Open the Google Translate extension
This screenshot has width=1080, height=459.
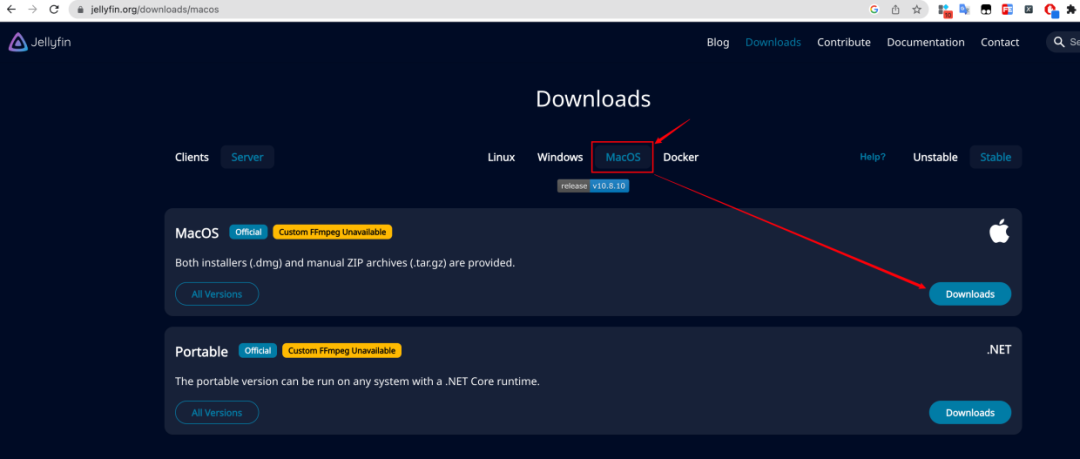(964, 10)
